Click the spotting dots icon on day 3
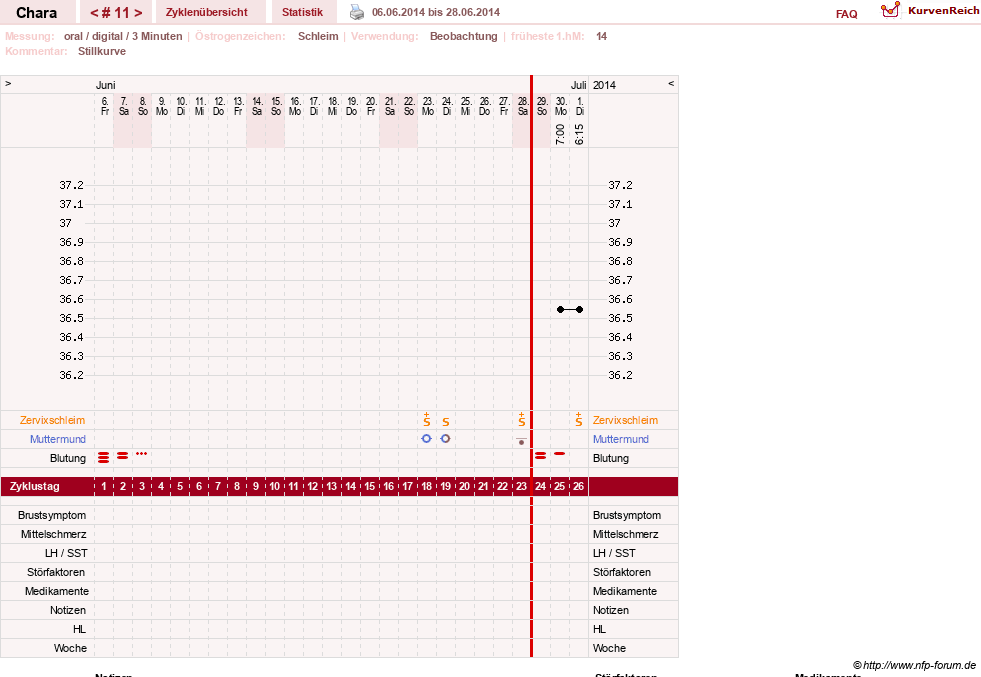Image resolution: width=981 pixels, height=677 pixels. pos(141,454)
